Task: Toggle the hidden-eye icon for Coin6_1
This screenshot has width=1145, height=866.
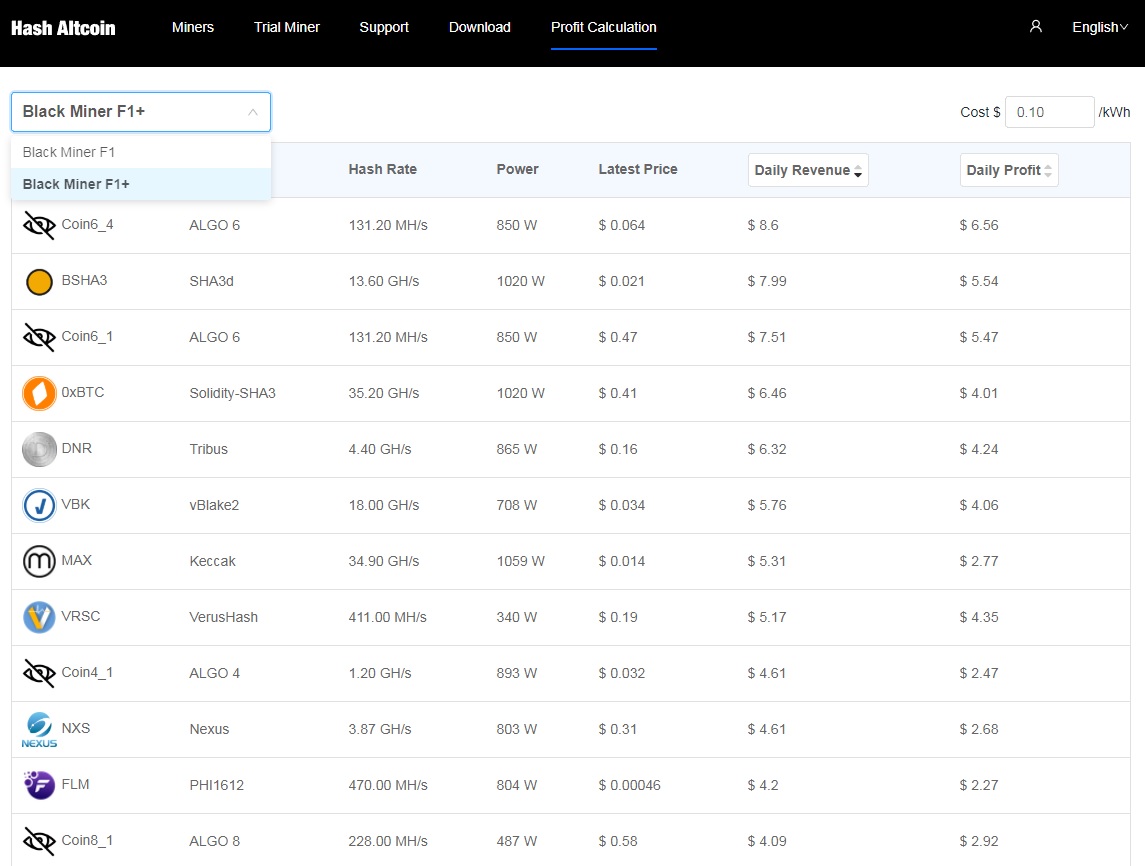Action: [39, 337]
